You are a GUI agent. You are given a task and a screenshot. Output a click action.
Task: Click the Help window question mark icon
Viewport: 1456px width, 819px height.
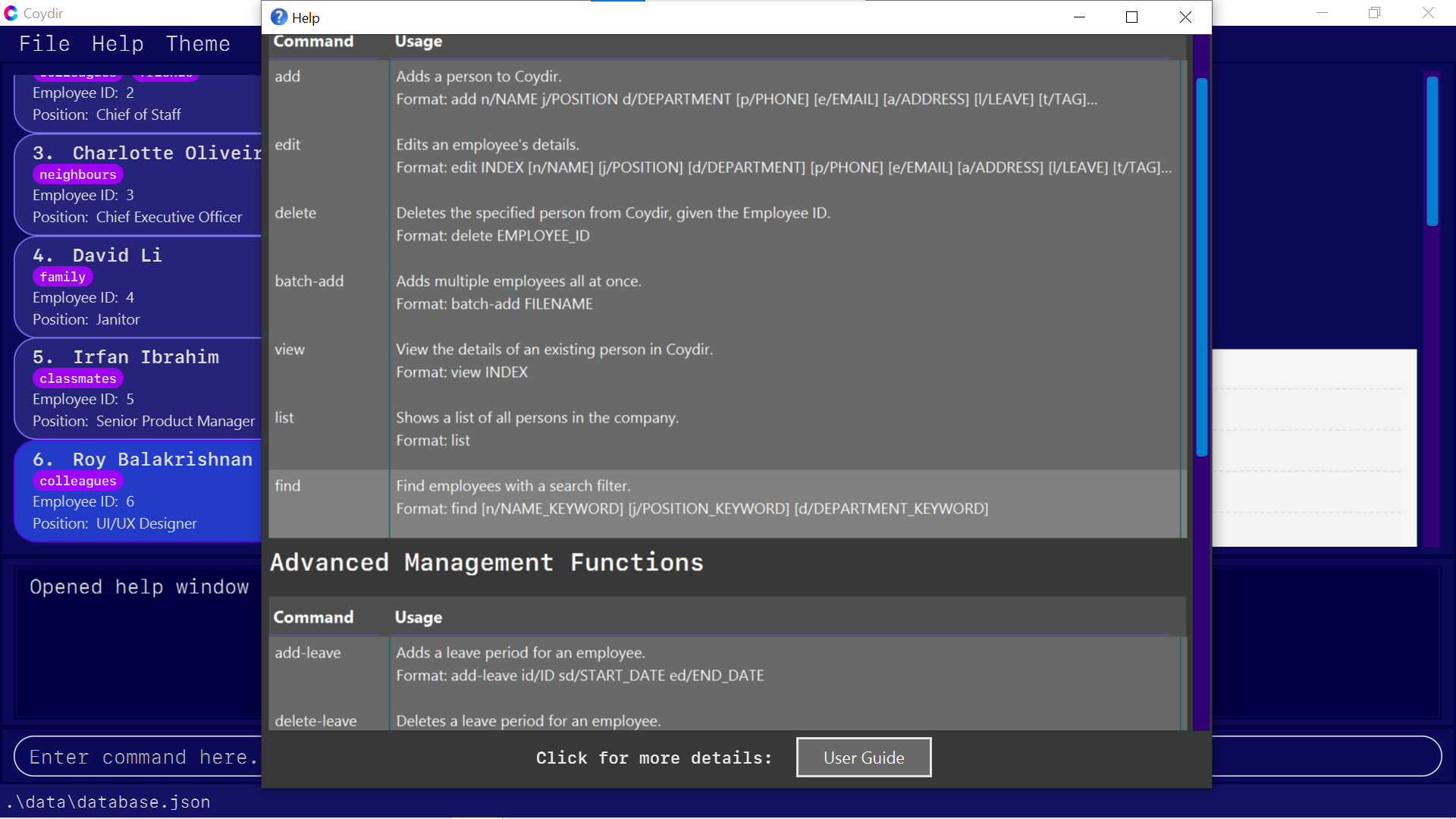pos(279,17)
